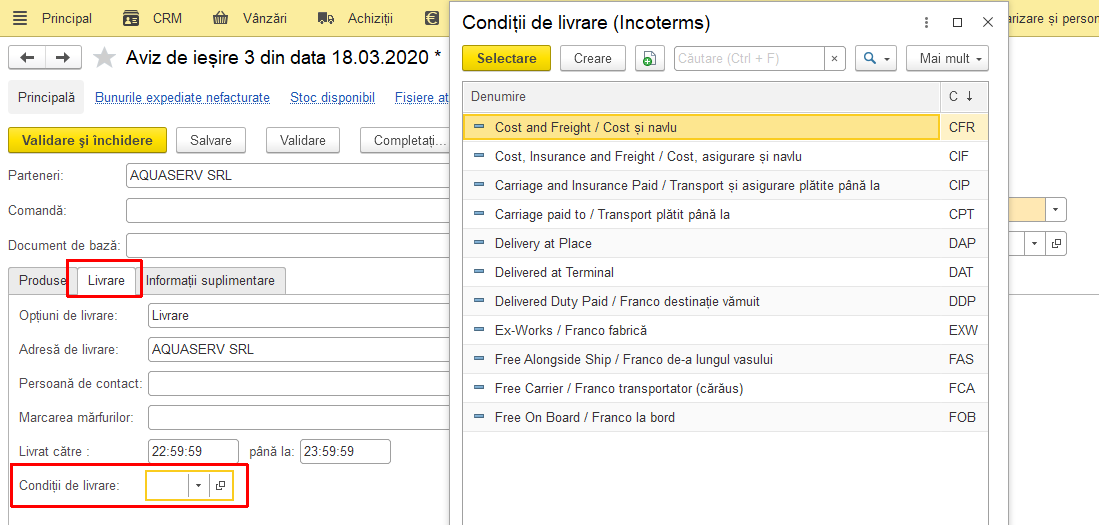Viewport: 1099px width, 525px height.
Task: Sort by the C column header
Action: [x=964, y=97]
